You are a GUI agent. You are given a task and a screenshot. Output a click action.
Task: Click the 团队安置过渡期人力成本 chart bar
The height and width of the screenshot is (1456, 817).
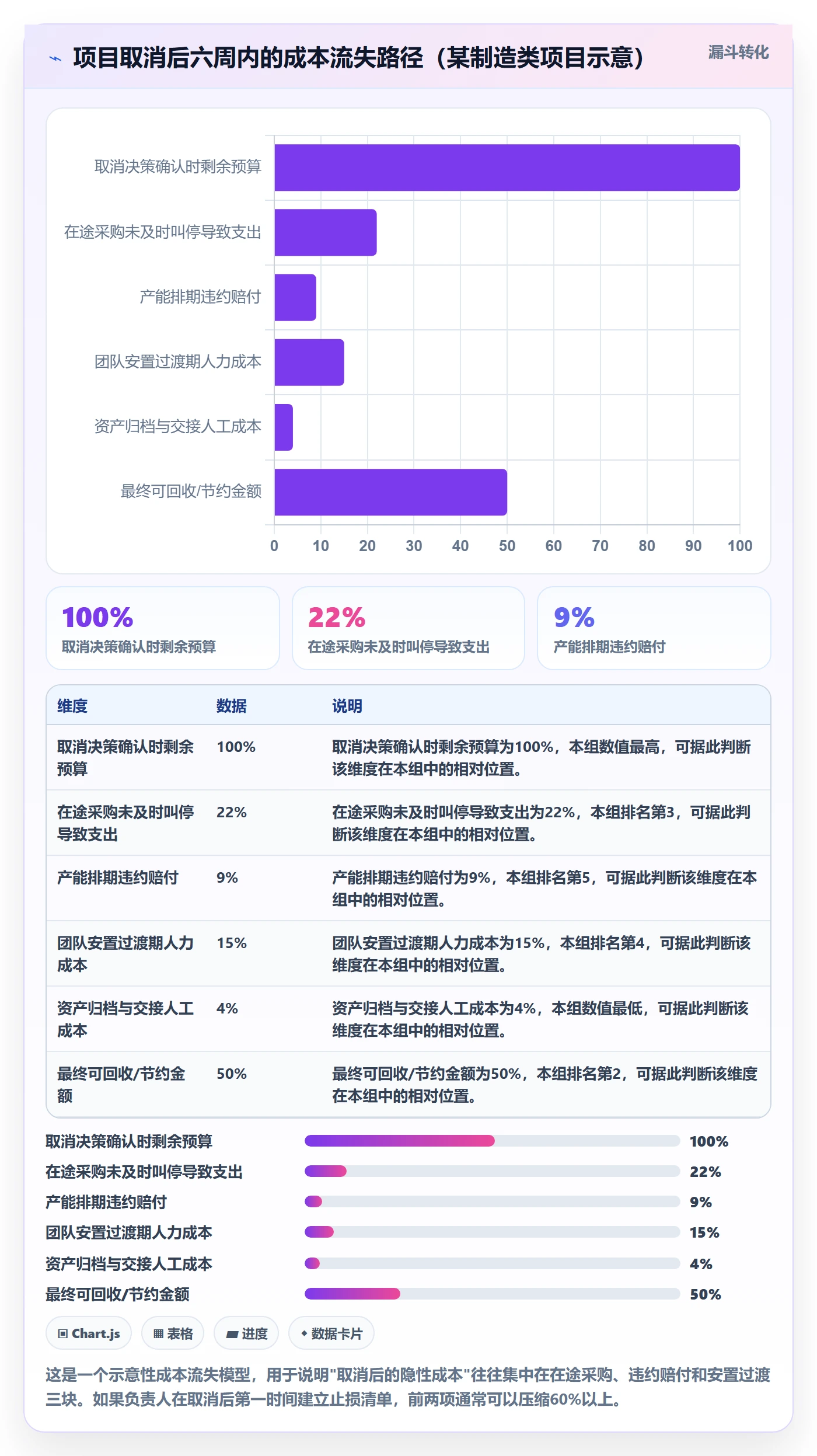click(309, 362)
